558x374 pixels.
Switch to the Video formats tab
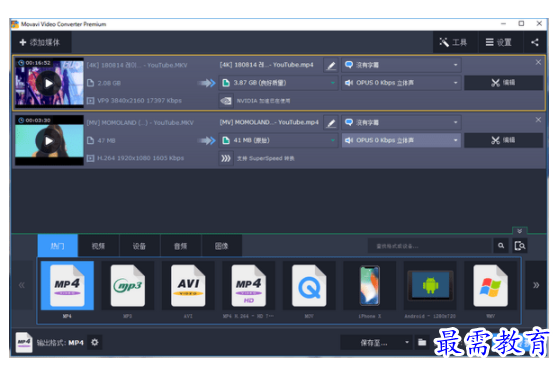(99, 246)
